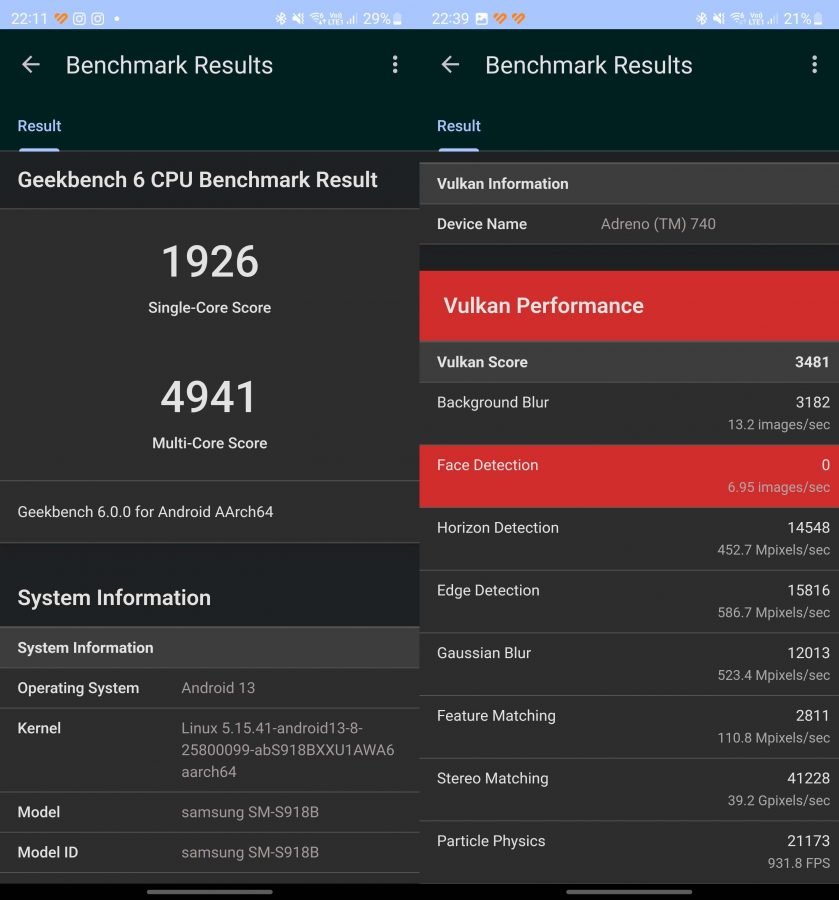The width and height of the screenshot is (839, 900).
Task: Tap the 4941 Multi-Core Score
Action: coord(210,398)
